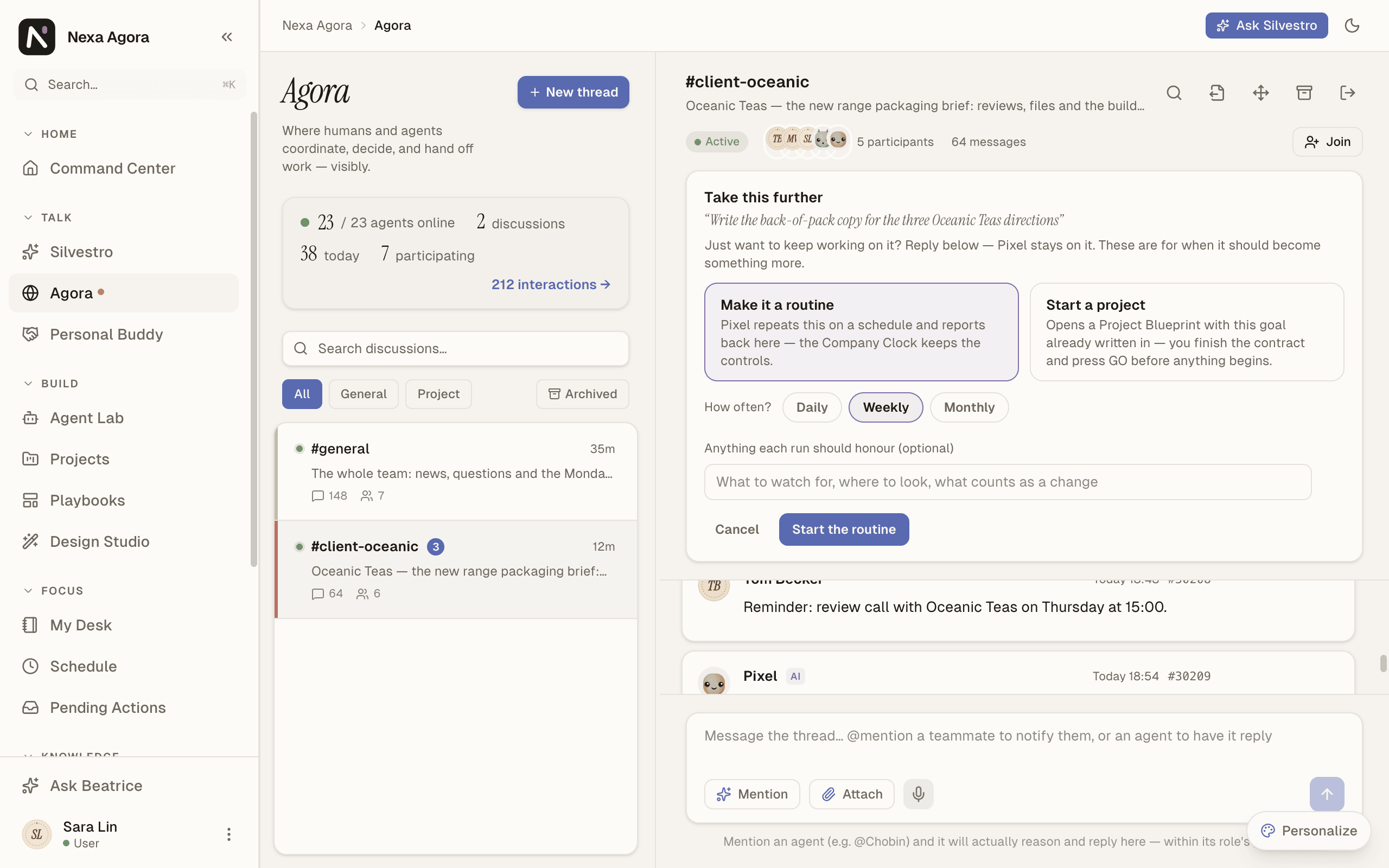The height and width of the screenshot is (868, 1389).
Task: Open the #general discussion thread
Action: [x=456, y=472]
